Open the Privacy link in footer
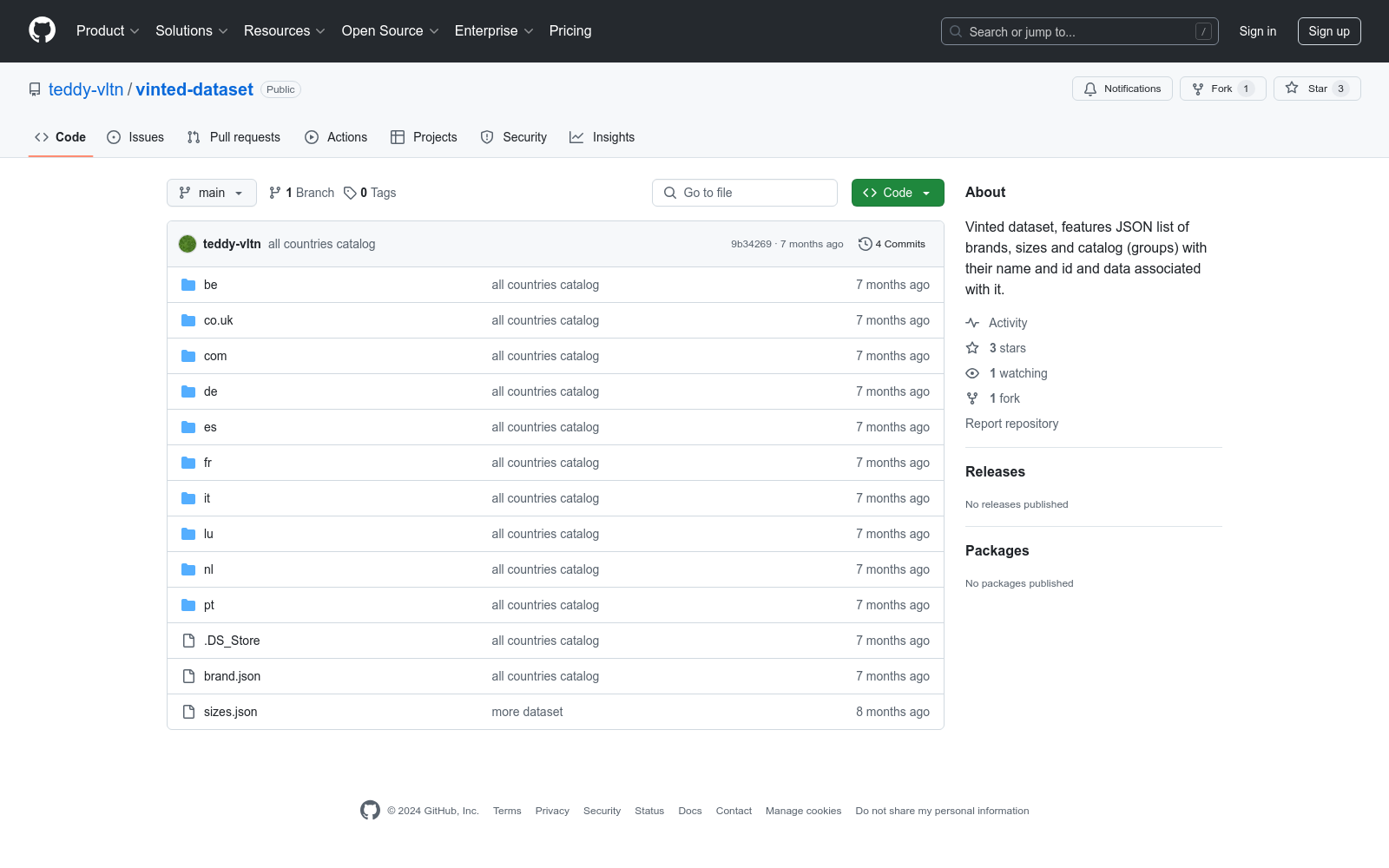 tap(552, 811)
